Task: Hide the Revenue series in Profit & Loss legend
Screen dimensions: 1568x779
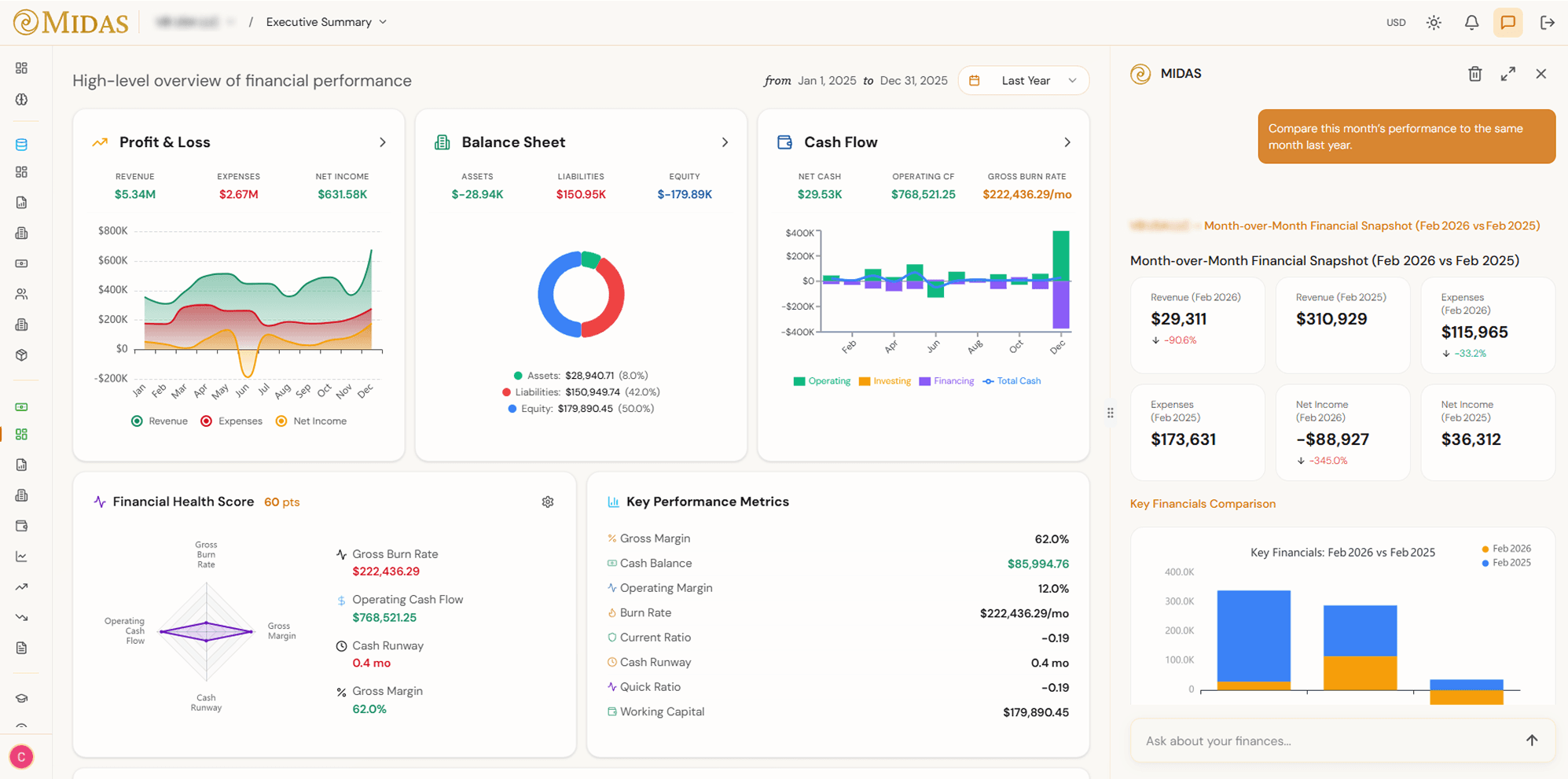Action: (160, 421)
